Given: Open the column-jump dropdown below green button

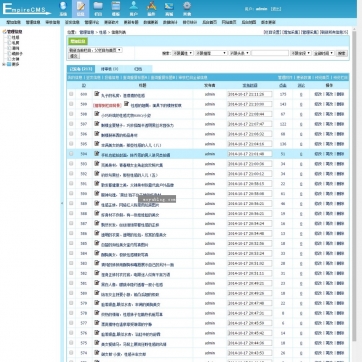Looking at the screenshot, I should (95, 50).
